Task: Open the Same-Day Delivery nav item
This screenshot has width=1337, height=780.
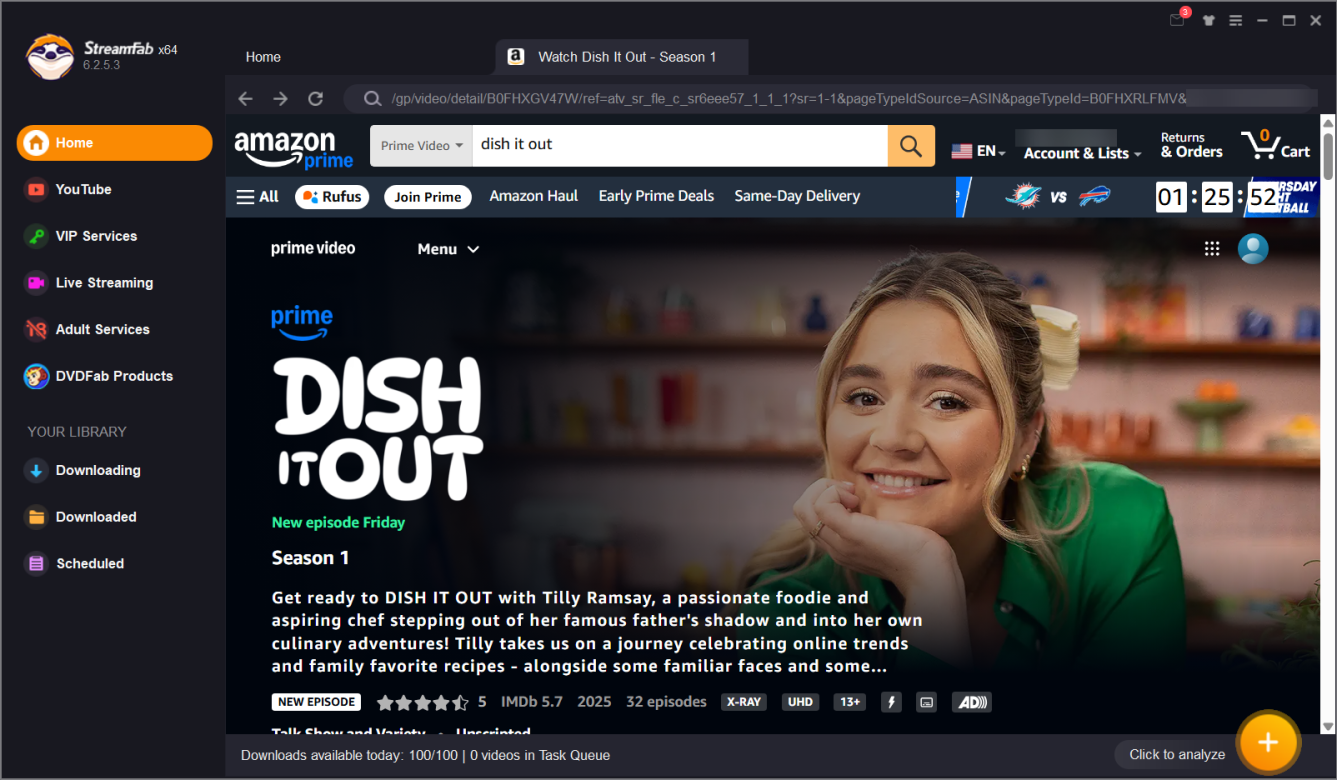Action: point(797,196)
